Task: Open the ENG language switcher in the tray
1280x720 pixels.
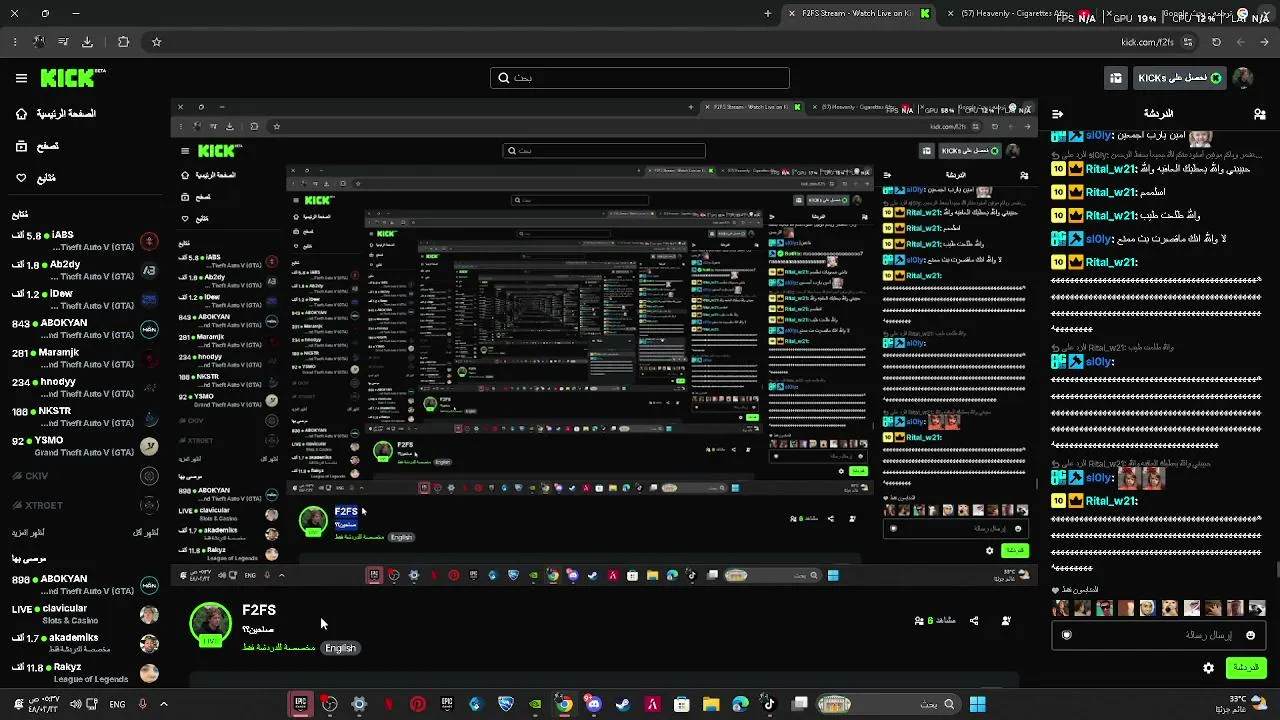Action: tap(117, 704)
